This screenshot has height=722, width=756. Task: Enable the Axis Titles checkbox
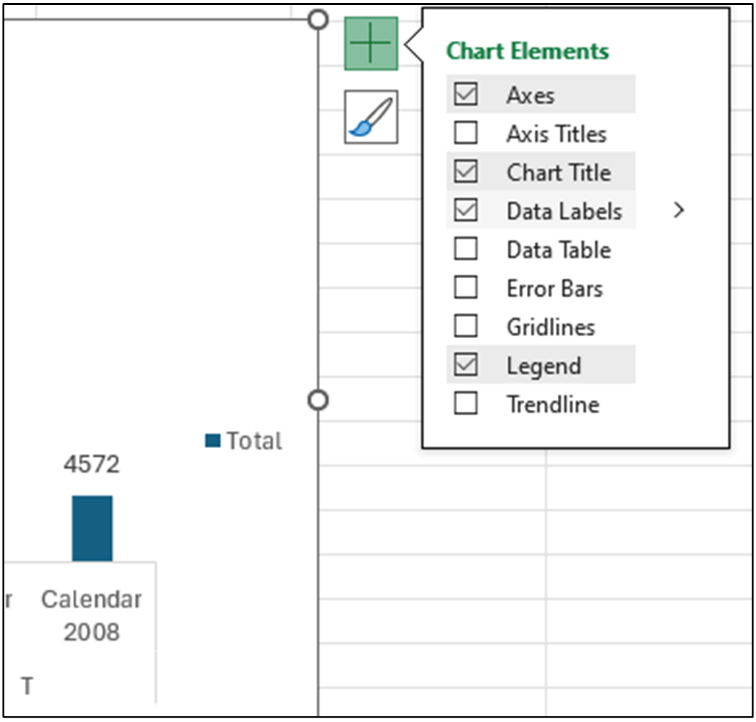466,133
